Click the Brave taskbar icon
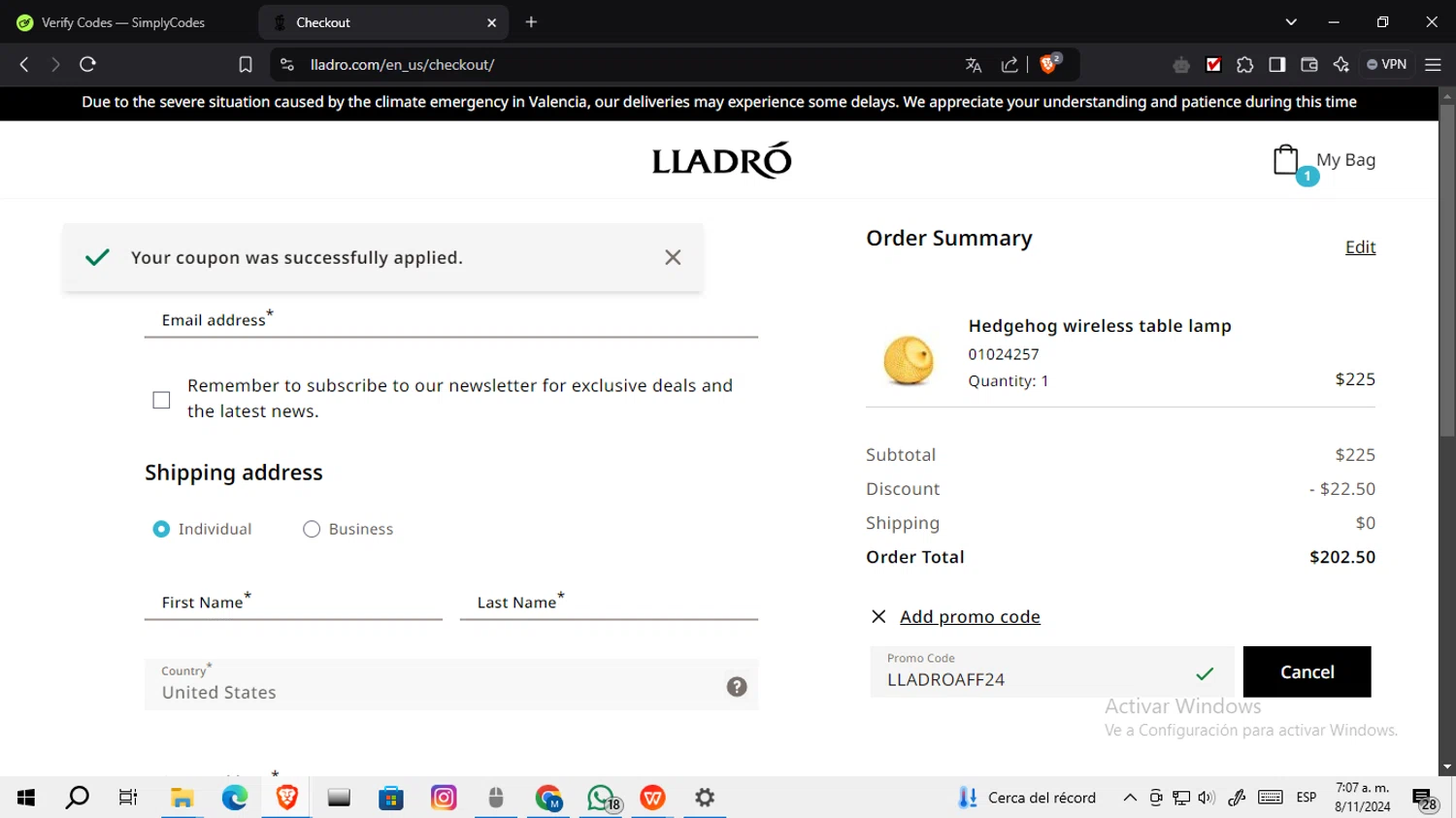Screen dimensions: 1456x818 286,798
